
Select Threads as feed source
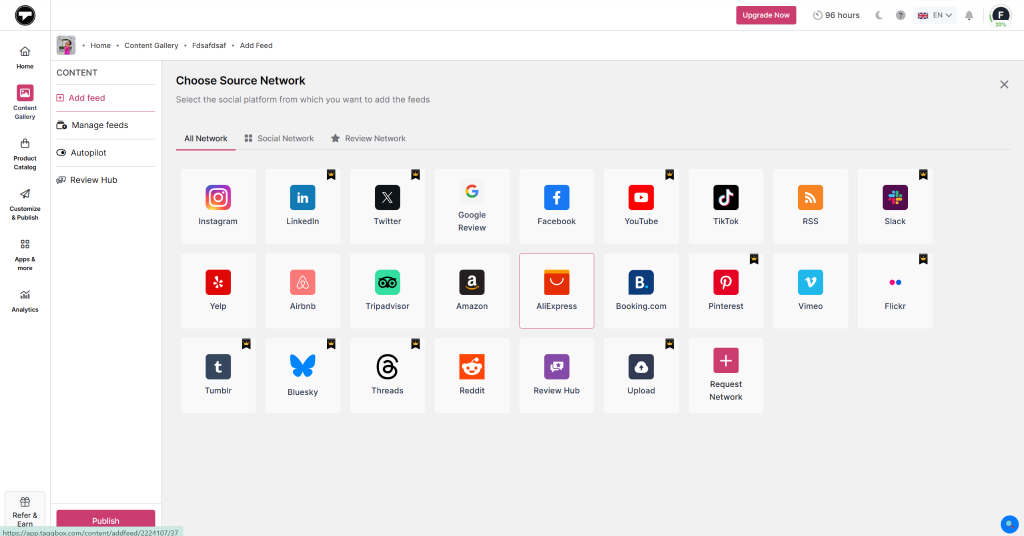(x=387, y=375)
